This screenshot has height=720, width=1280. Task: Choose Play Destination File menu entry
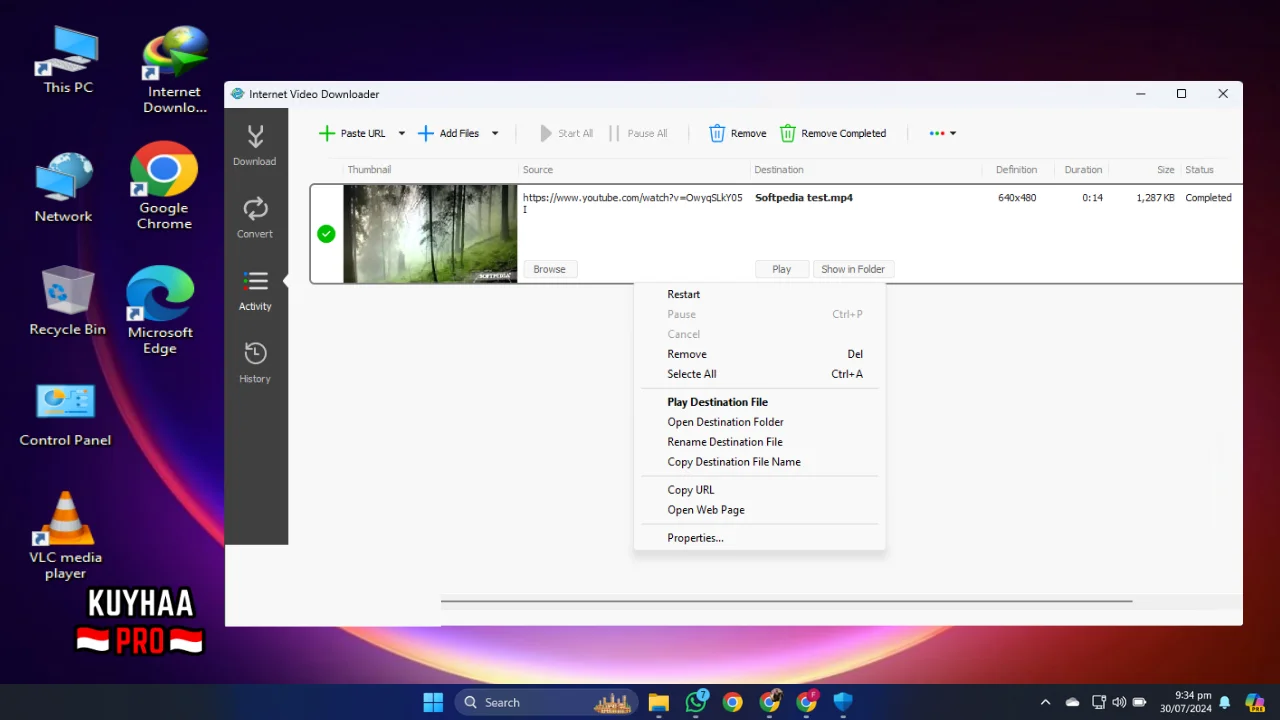click(759, 402)
